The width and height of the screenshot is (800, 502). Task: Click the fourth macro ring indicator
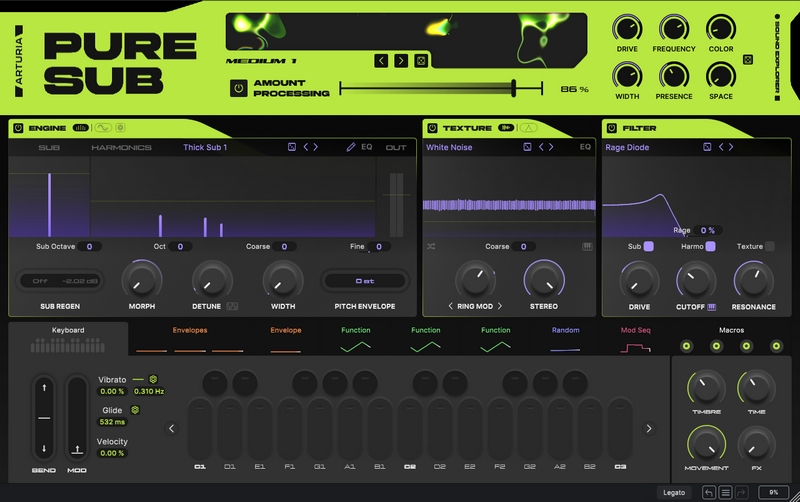tap(776, 346)
